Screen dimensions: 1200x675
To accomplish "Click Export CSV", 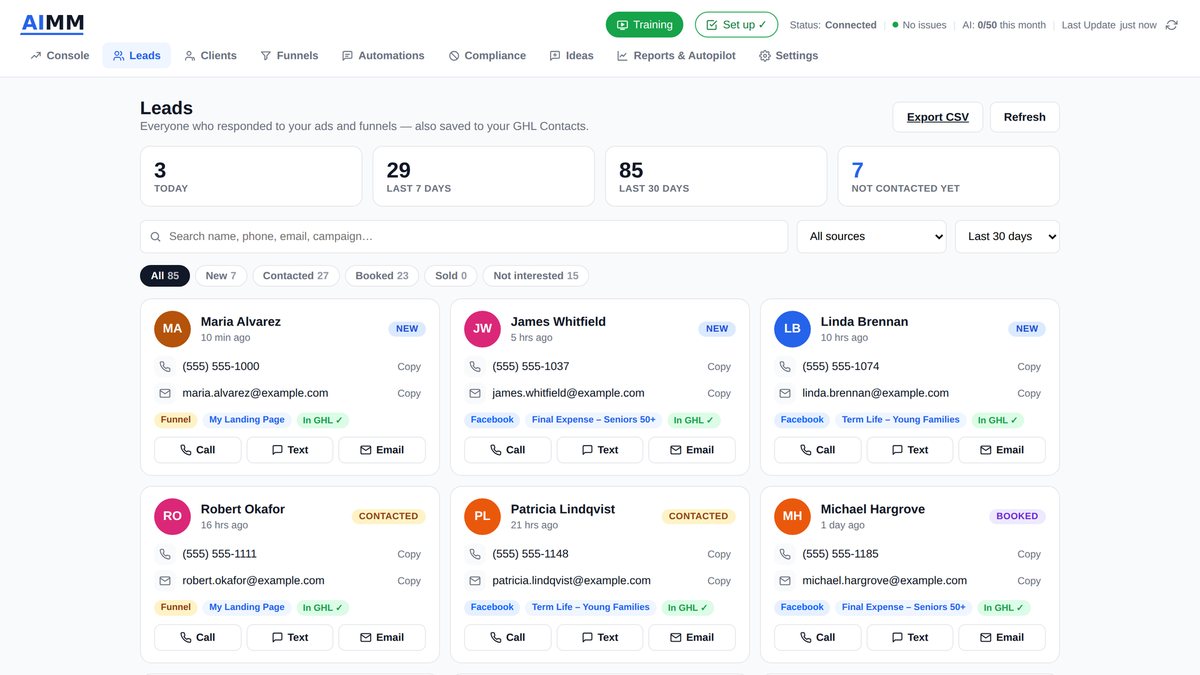I will pos(938,117).
